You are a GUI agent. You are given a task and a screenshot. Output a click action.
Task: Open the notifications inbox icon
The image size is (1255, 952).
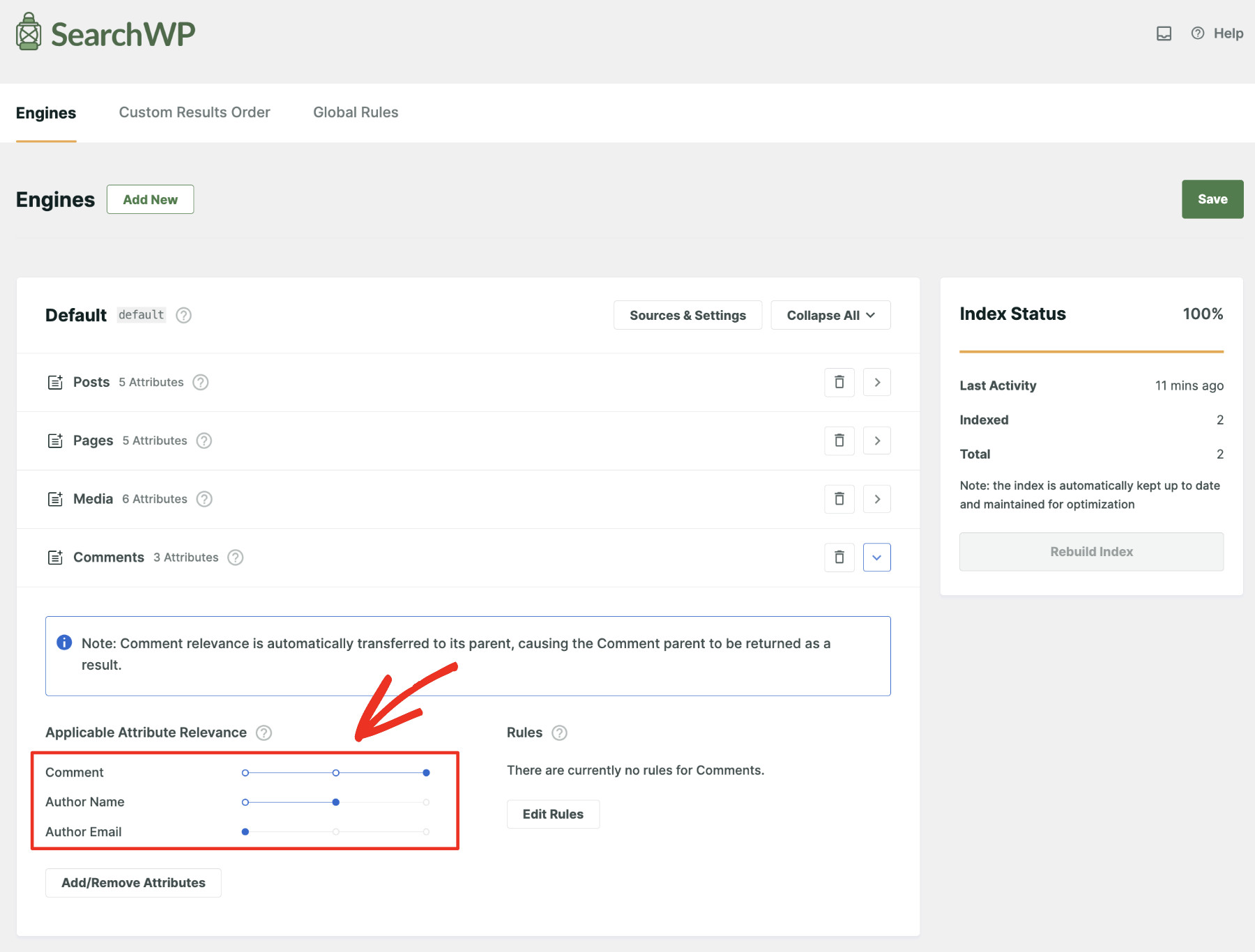[x=1163, y=33]
